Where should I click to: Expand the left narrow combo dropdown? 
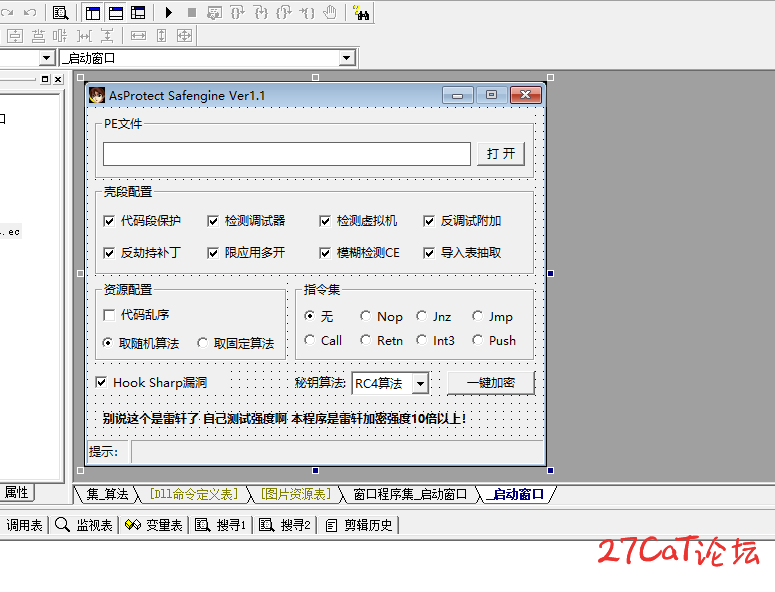46,58
